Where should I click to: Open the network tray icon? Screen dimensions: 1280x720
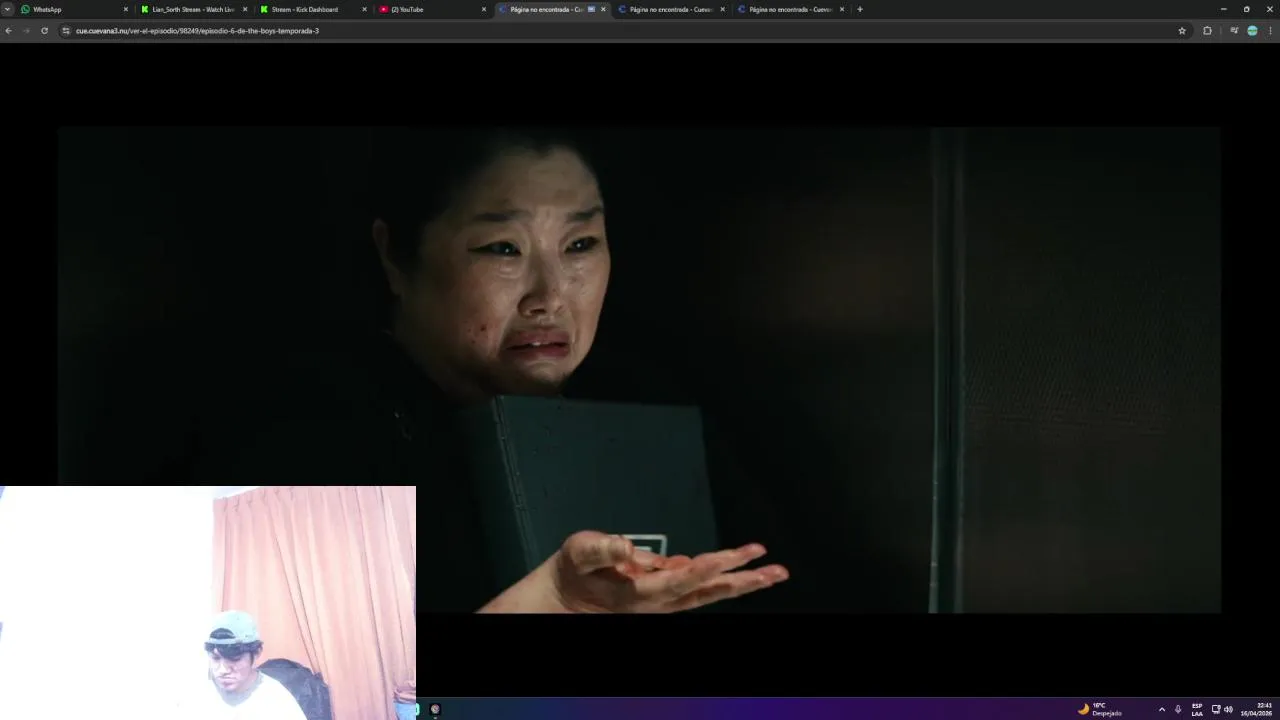[1216, 709]
